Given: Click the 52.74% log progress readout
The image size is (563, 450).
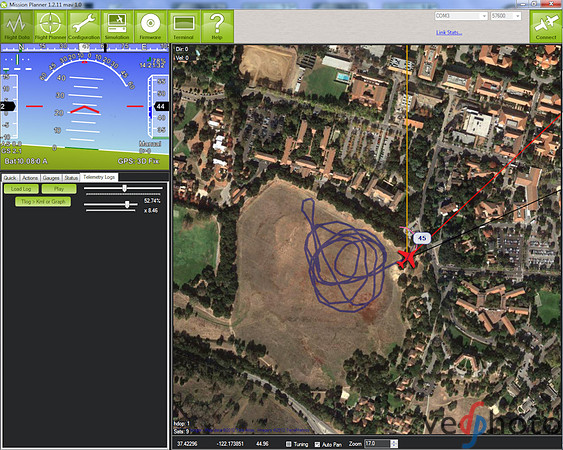Looking at the screenshot, I should click(152, 201).
